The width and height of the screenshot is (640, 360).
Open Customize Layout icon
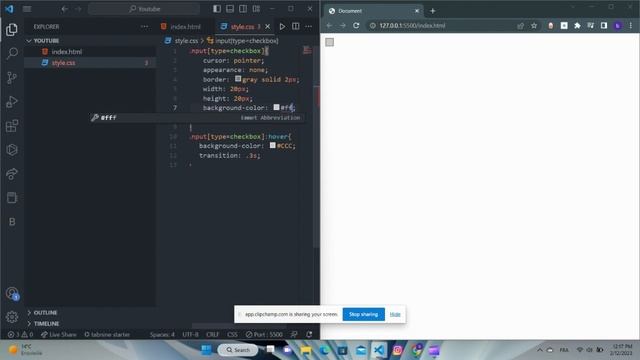pos(256,9)
